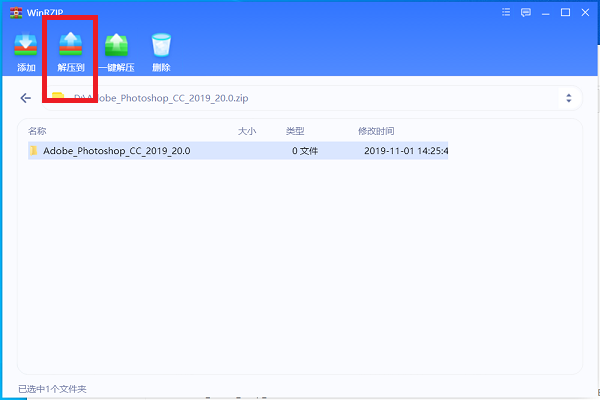This screenshot has height=400, width=600.
Task: Click the modified date 2019-11-01 cell
Action: [x=405, y=151]
